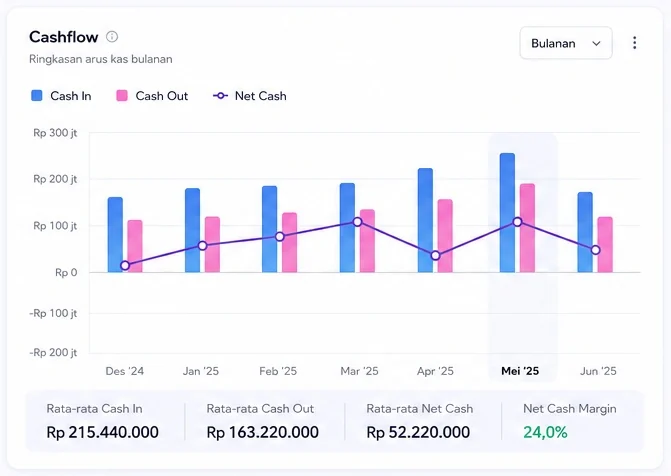Select the Jan '25 Cash In bar
Viewport: 671px width, 476px height.
[x=193, y=230]
